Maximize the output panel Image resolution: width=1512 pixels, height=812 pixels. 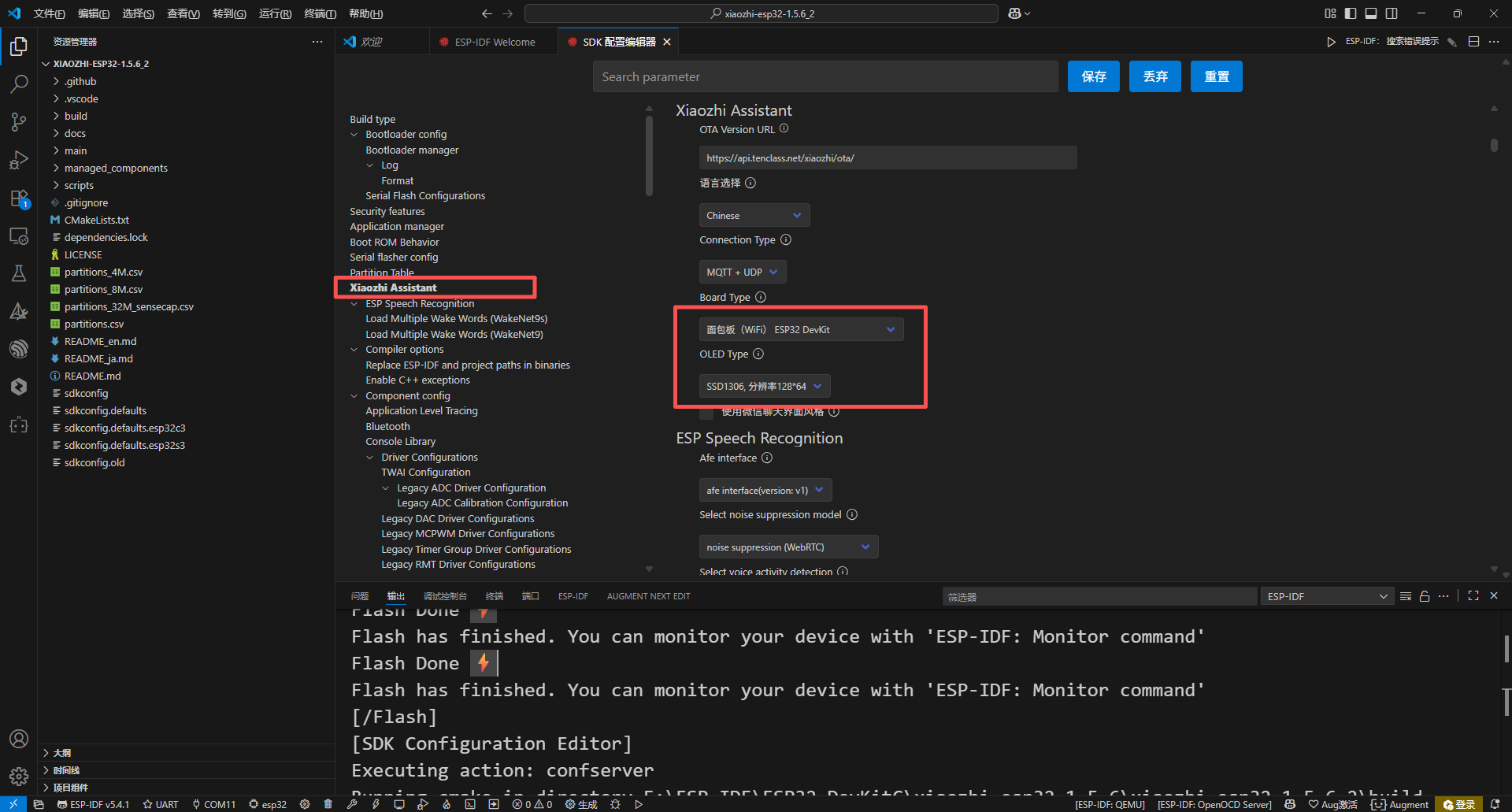coord(1473,596)
